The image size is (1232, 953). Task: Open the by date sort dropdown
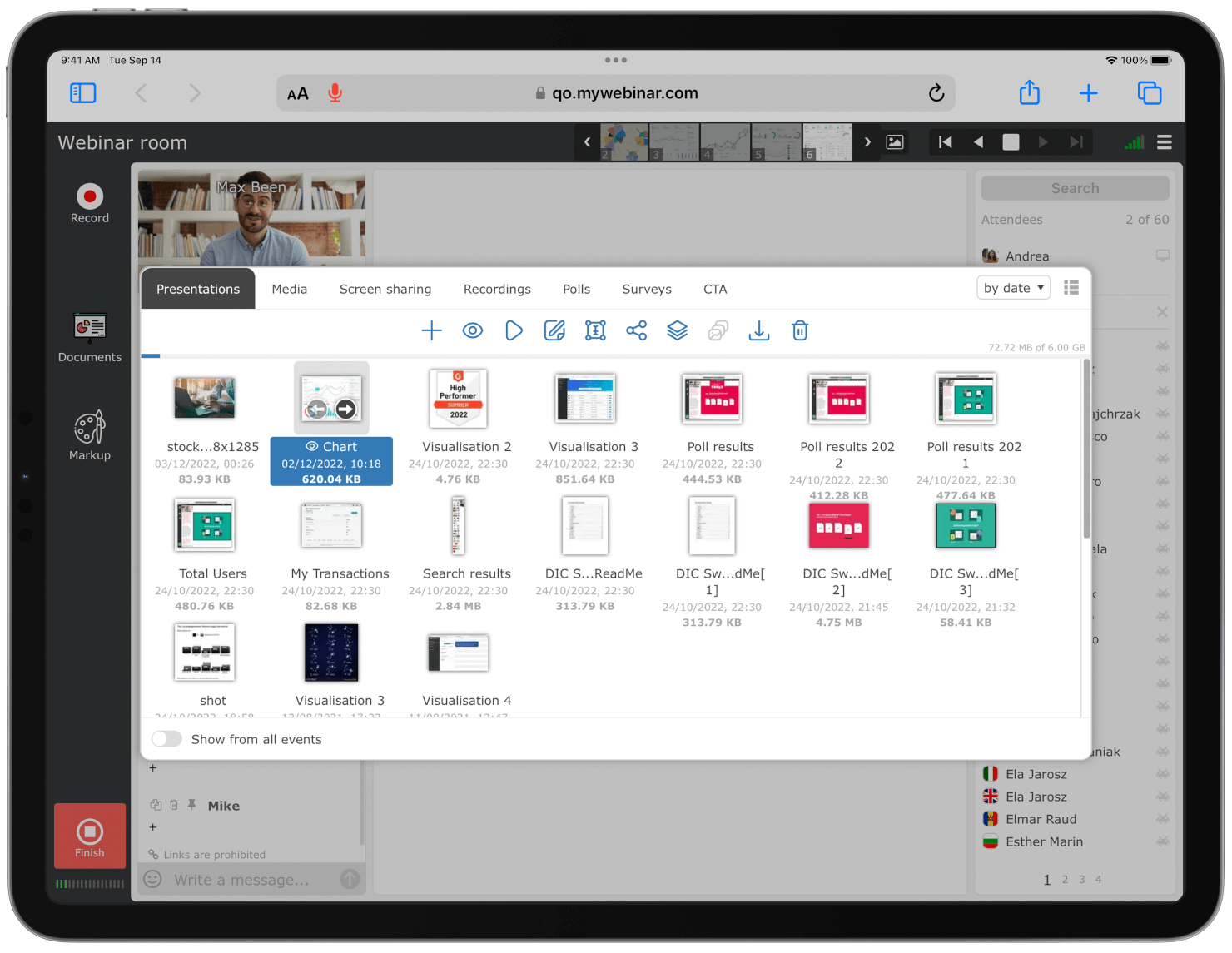point(1013,288)
